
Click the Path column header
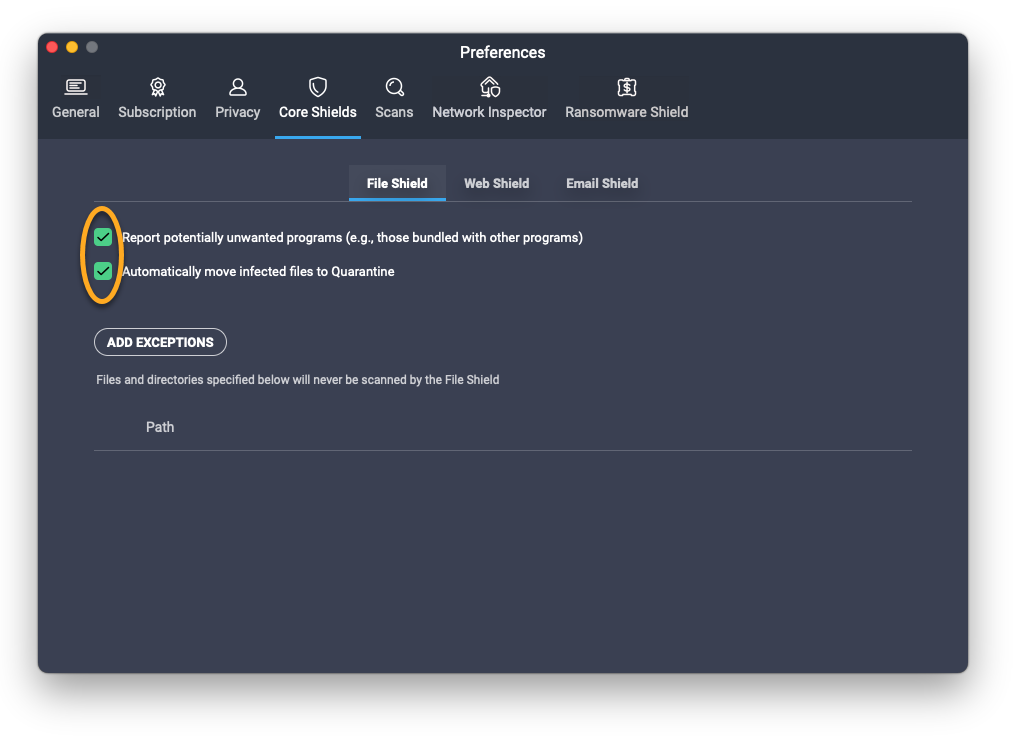[x=160, y=427]
